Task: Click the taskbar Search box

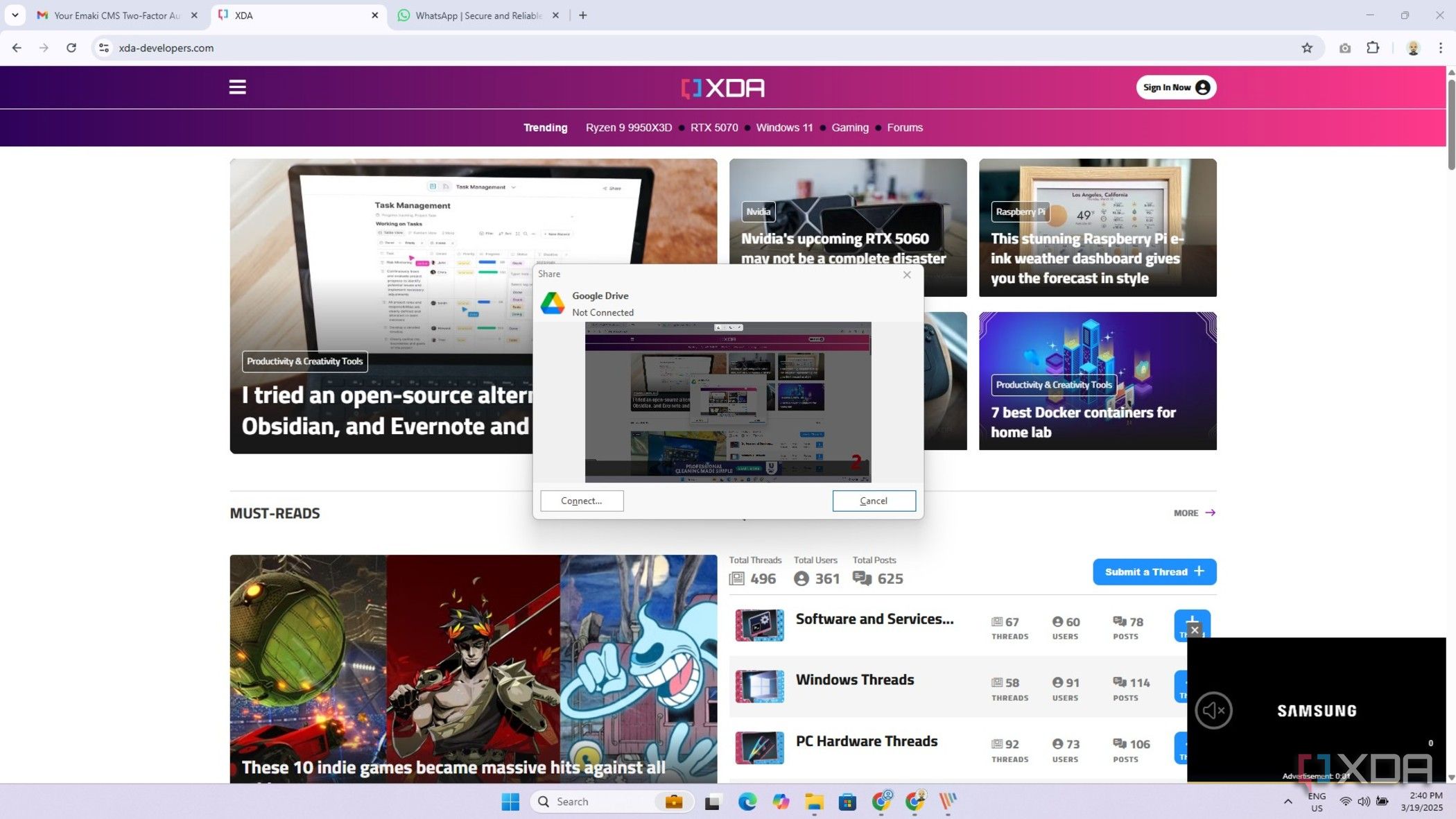Action: point(612,802)
